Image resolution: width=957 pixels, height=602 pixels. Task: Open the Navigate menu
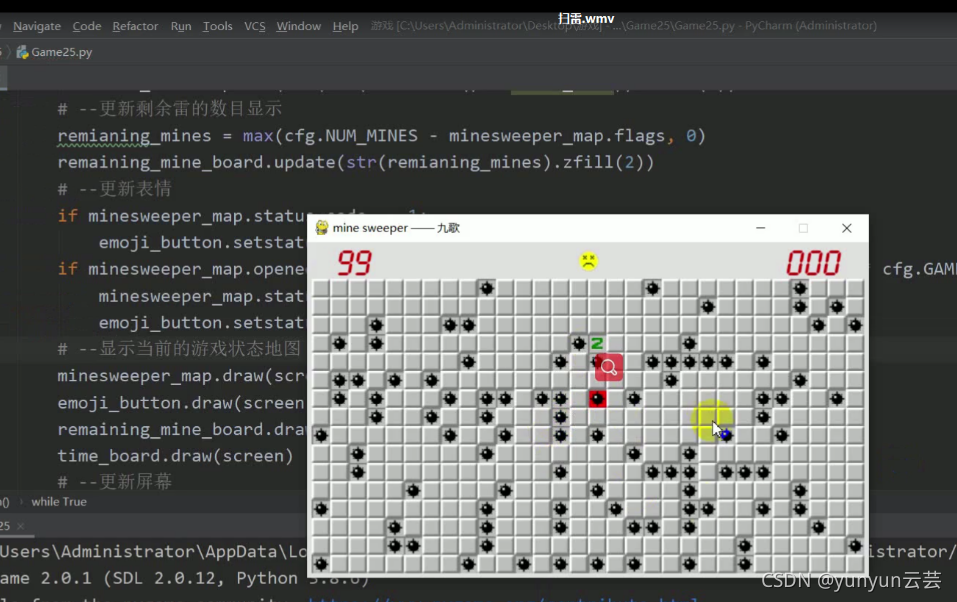click(37, 26)
